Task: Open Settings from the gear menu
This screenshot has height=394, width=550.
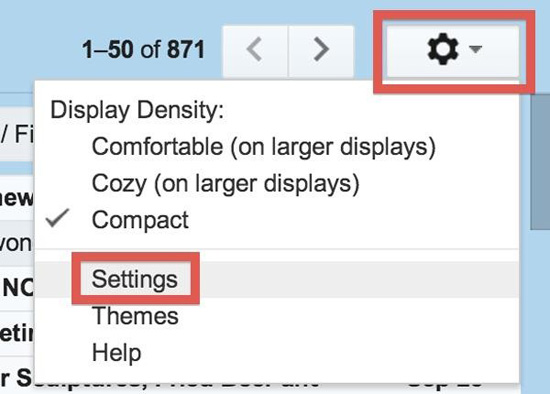Action: click(x=135, y=279)
